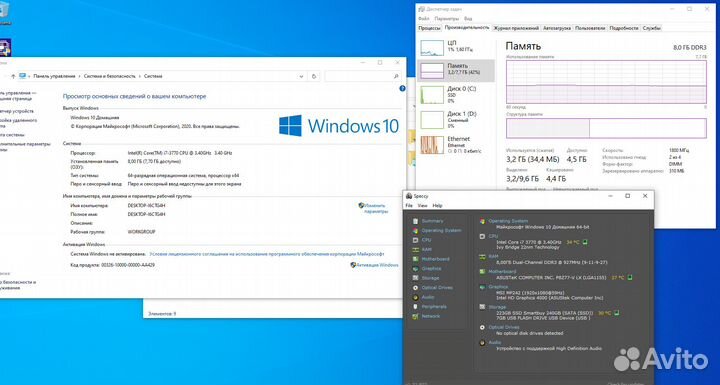This screenshot has height=385, width=720.
Task: Click the Operating System heading in Speccy summary
Action: point(508,221)
